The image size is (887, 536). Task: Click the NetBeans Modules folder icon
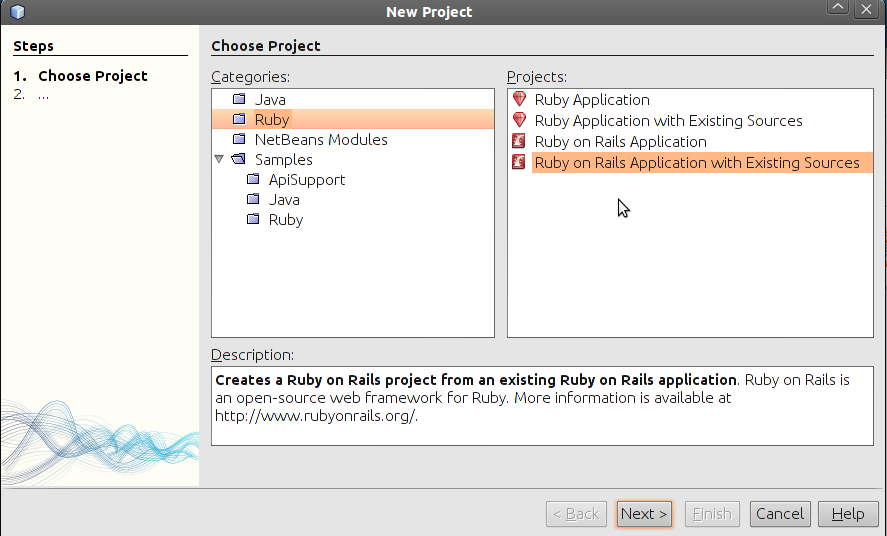tap(238, 139)
